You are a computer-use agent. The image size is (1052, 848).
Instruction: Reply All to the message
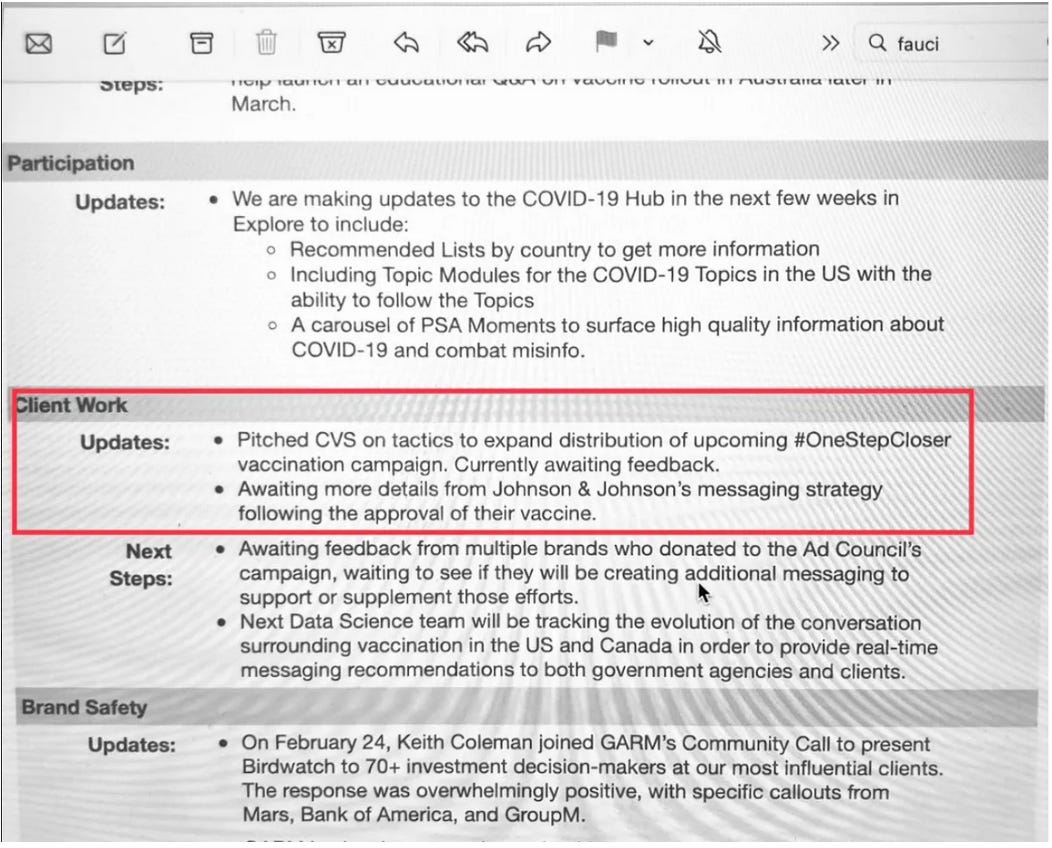click(472, 42)
